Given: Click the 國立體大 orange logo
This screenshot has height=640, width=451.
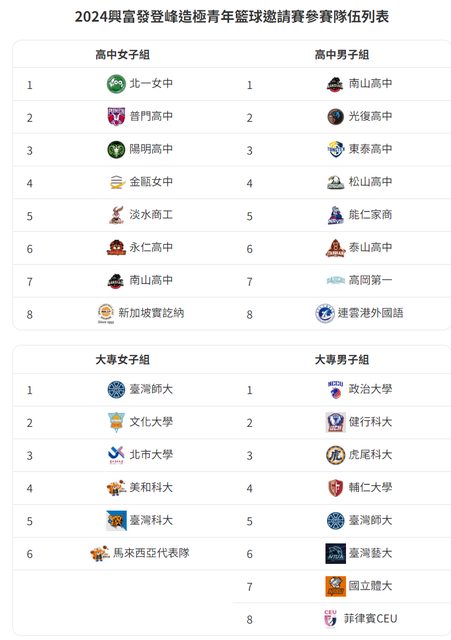Looking at the screenshot, I should coord(335,587).
